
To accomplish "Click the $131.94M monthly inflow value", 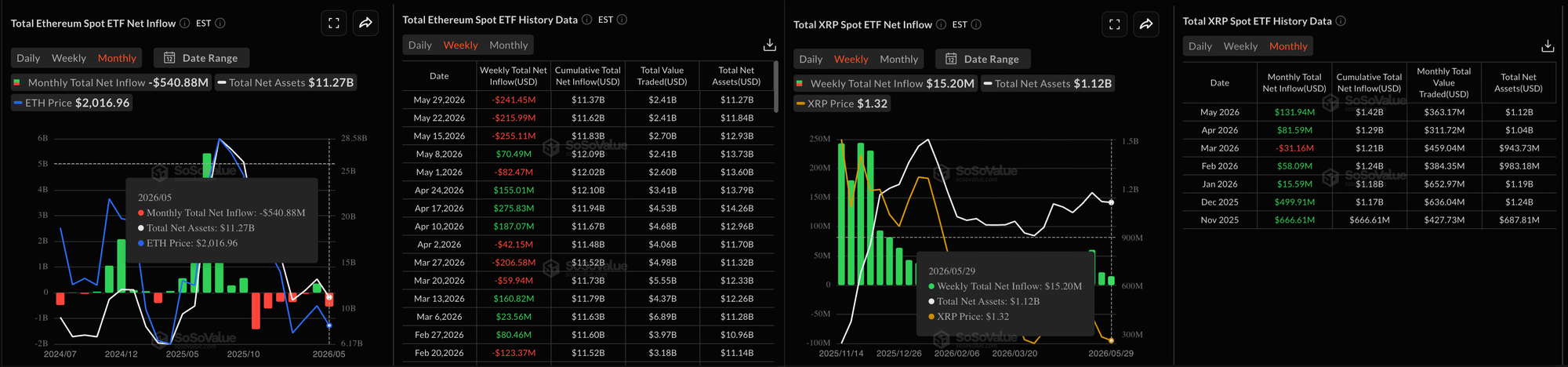I will pos(1294,112).
